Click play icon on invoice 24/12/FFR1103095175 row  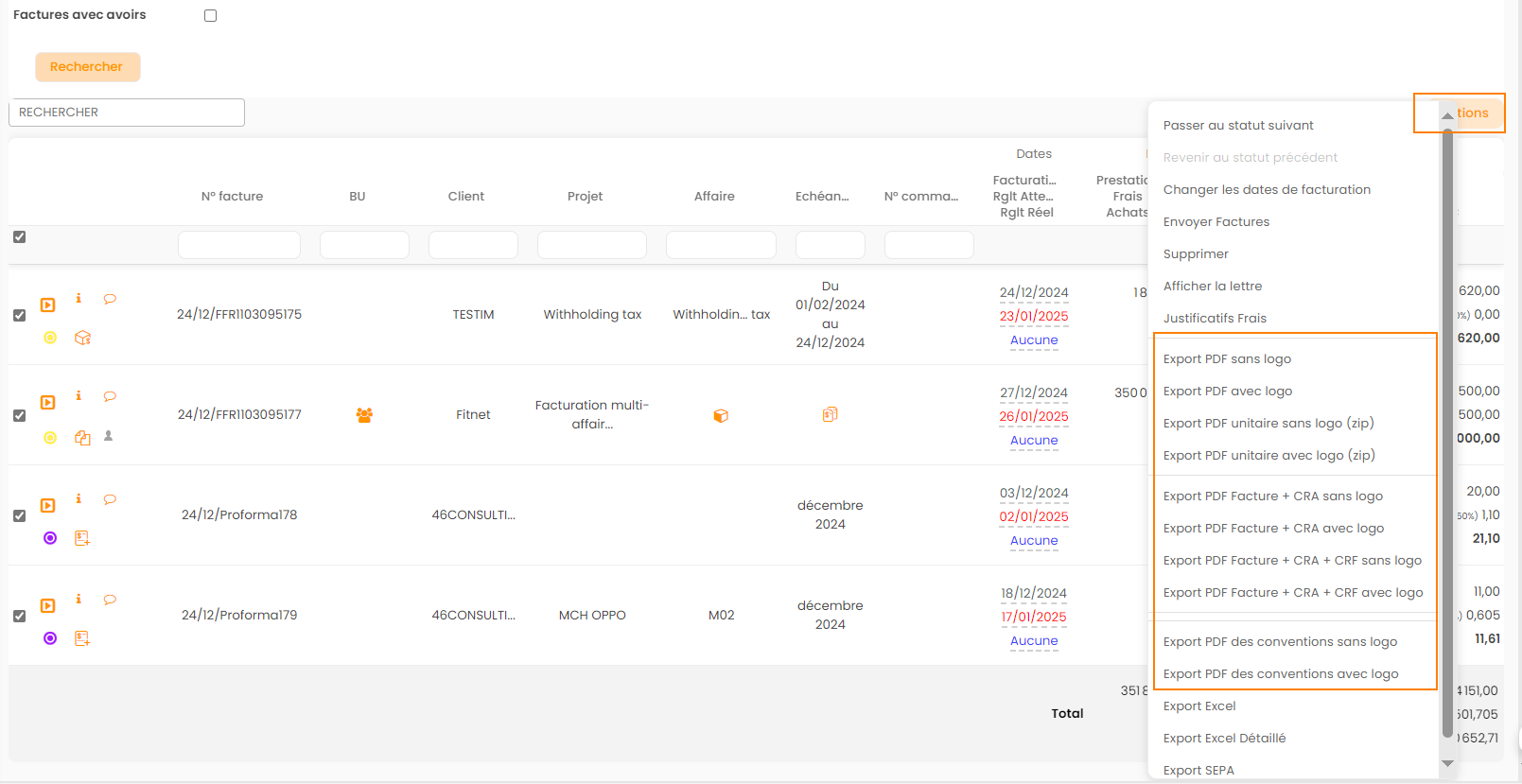(47, 305)
